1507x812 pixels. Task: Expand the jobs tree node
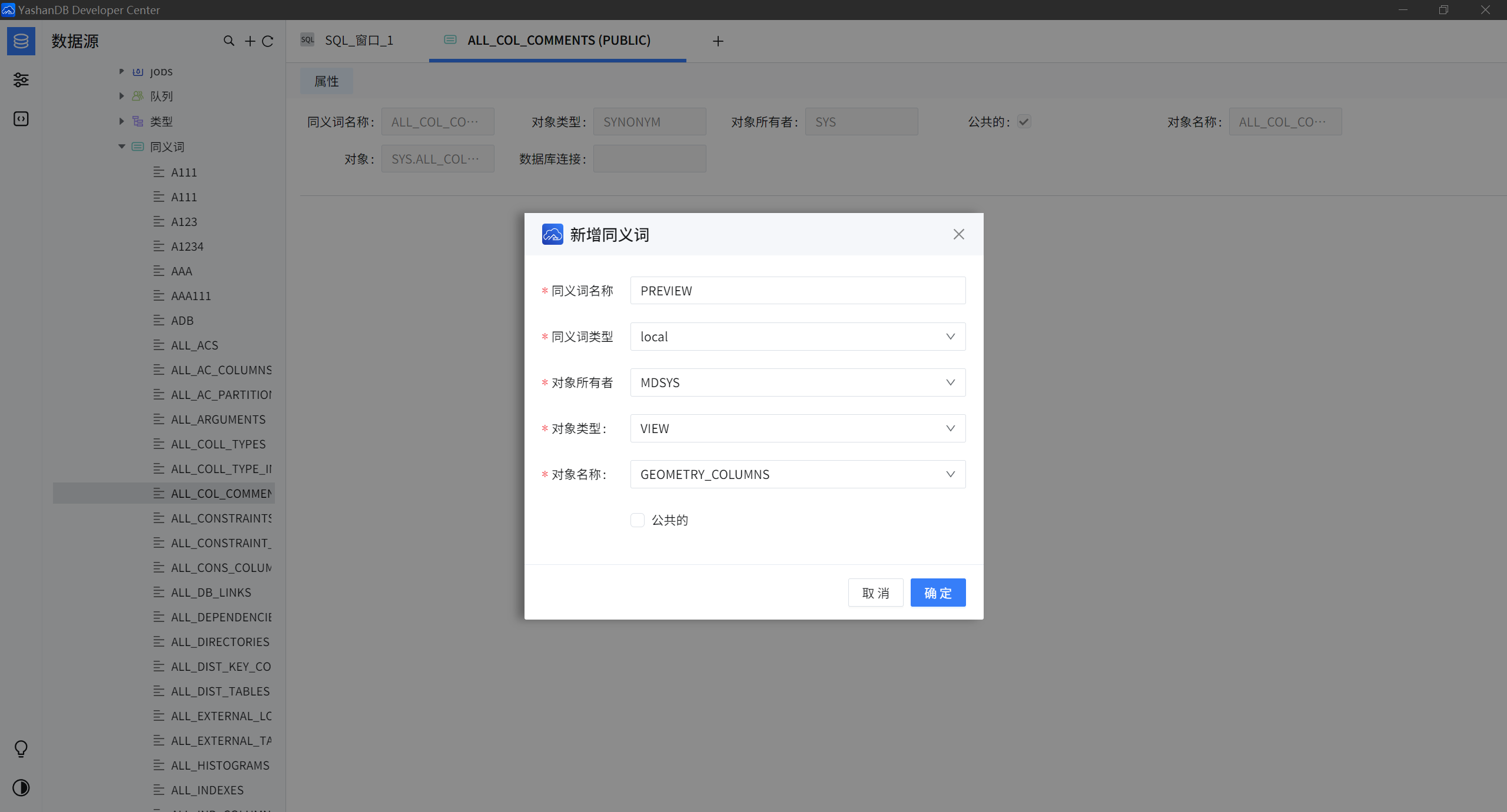[x=121, y=71]
